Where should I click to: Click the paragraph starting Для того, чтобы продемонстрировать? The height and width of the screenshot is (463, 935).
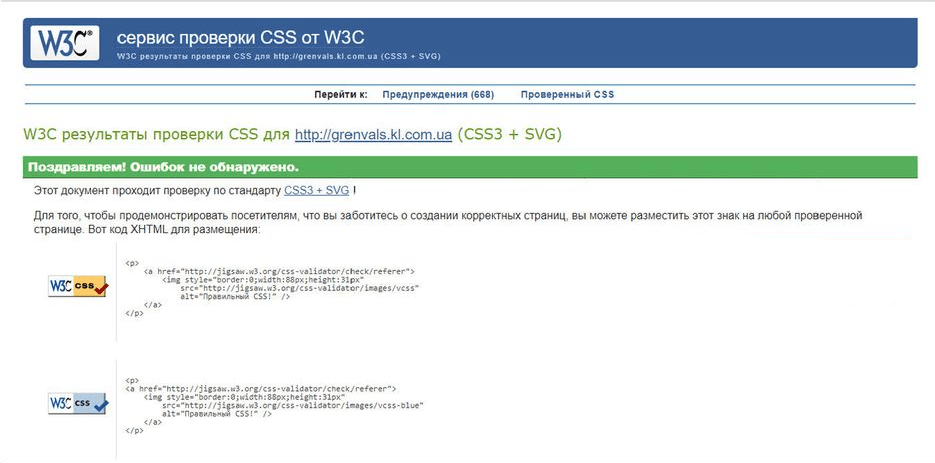pos(448,222)
